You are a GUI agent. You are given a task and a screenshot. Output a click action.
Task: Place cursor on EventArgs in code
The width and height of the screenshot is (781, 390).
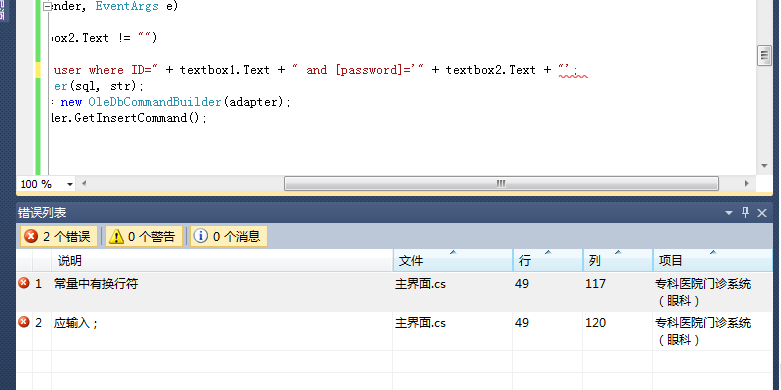pos(127,6)
